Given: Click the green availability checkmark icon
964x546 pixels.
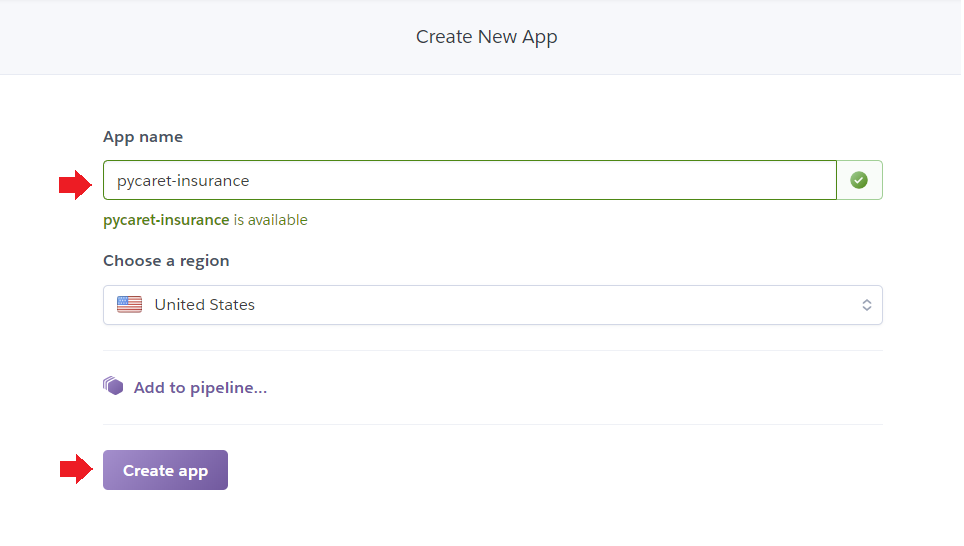Looking at the screenshot, I should (x=859, y=180).
